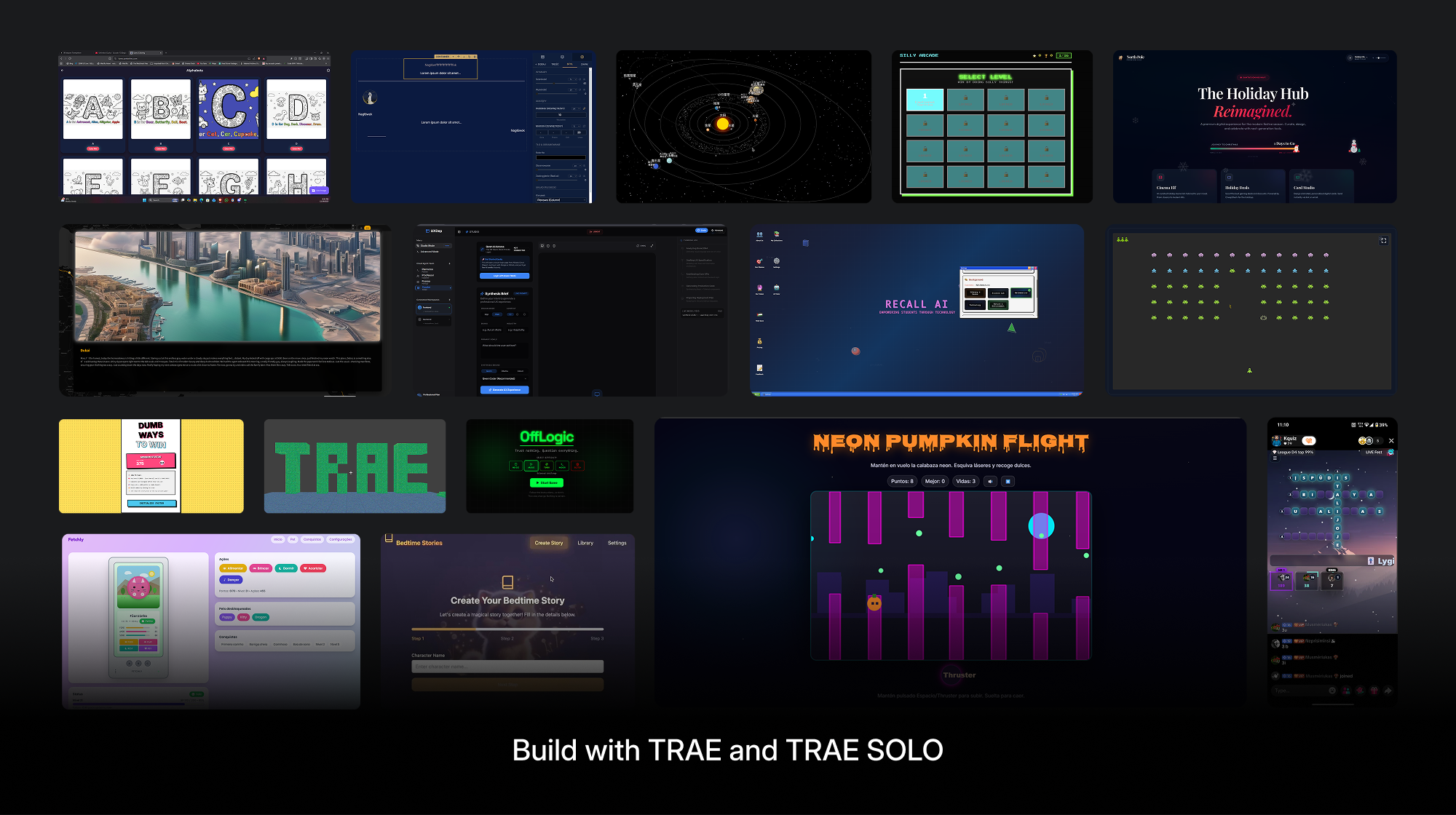The width and height of the screenshot is (1456, 815).
Task: Click Character Name input in Bedtime Stories
Action: 507,667
